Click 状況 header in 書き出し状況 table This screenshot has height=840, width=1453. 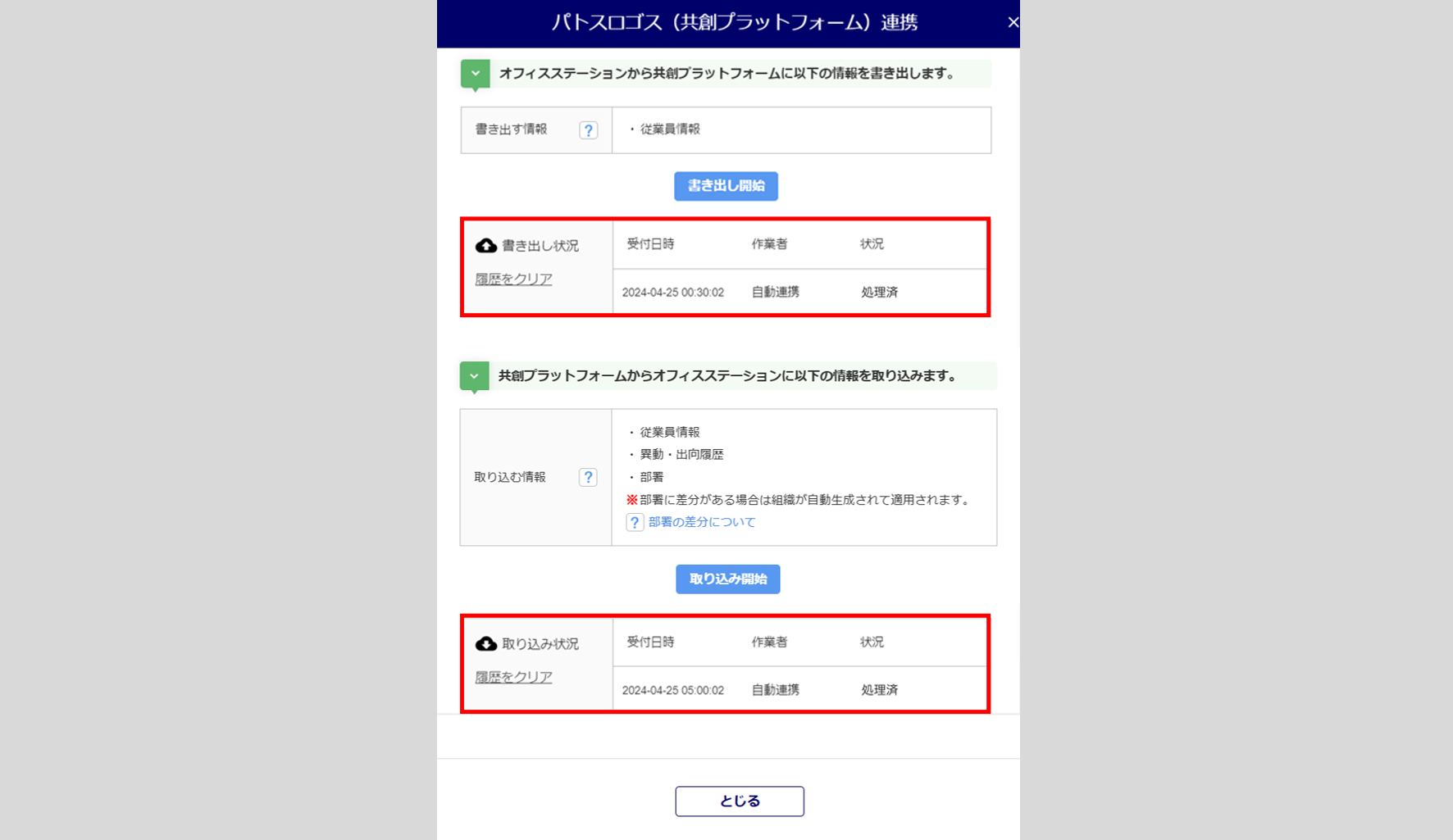click(x=872, y=244)
